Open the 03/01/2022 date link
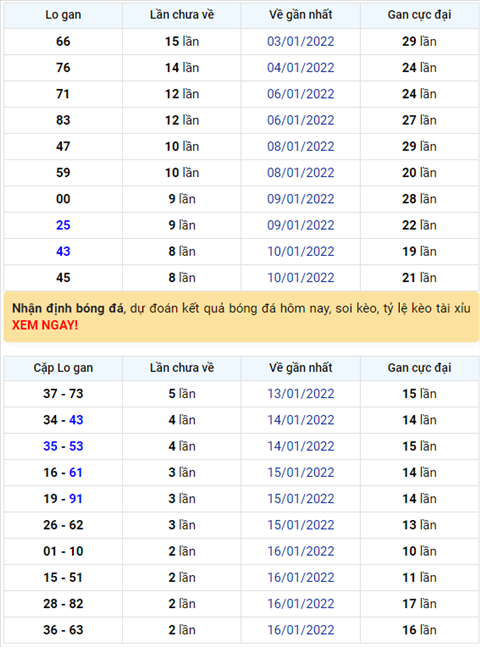 pyautogui.click(x=300, y=41)
